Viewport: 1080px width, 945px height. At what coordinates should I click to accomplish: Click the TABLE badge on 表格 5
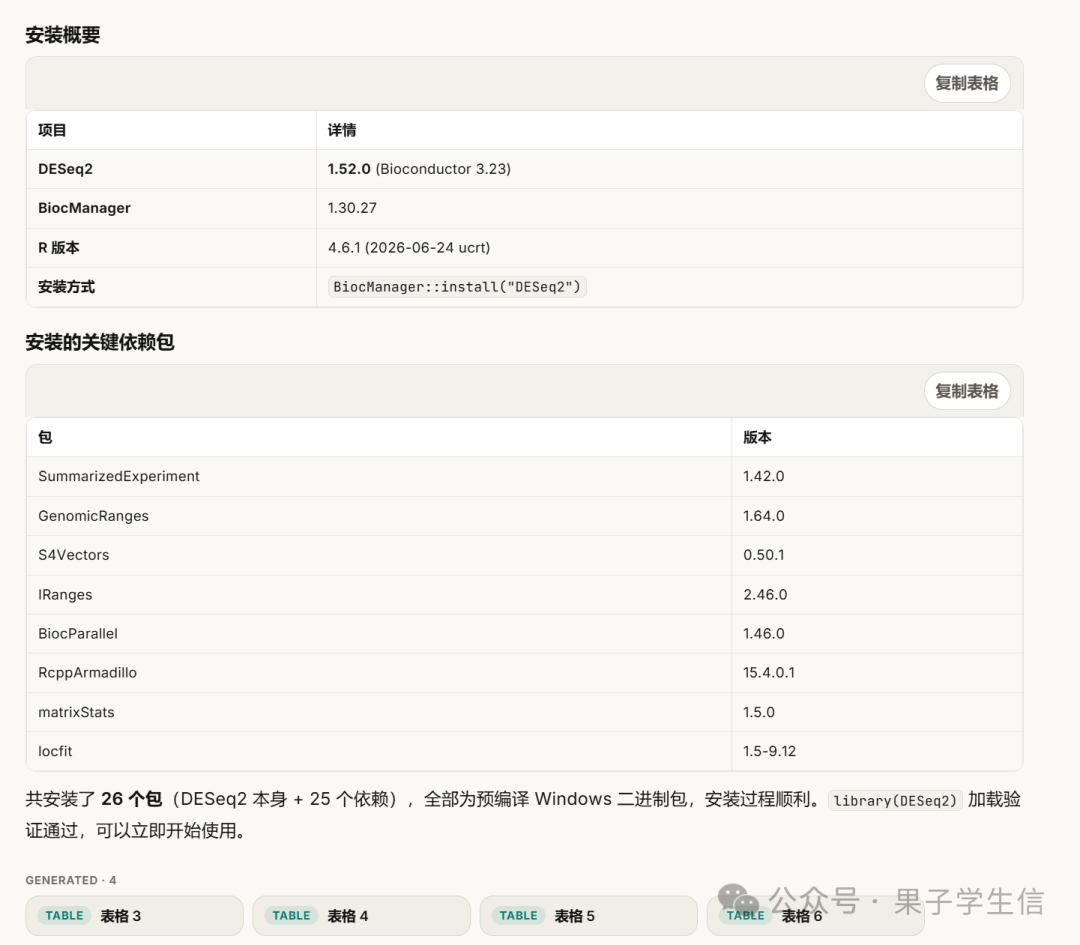pos(518,915)
